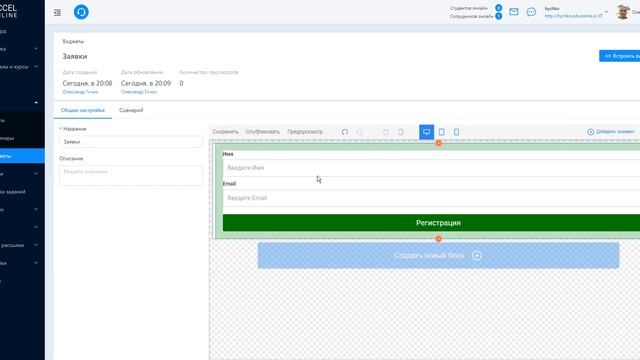Screen dimensions: 640x360
Task: Select the highlighted active sidebar item
Action: pyautogui.click(x=22, y=156)
